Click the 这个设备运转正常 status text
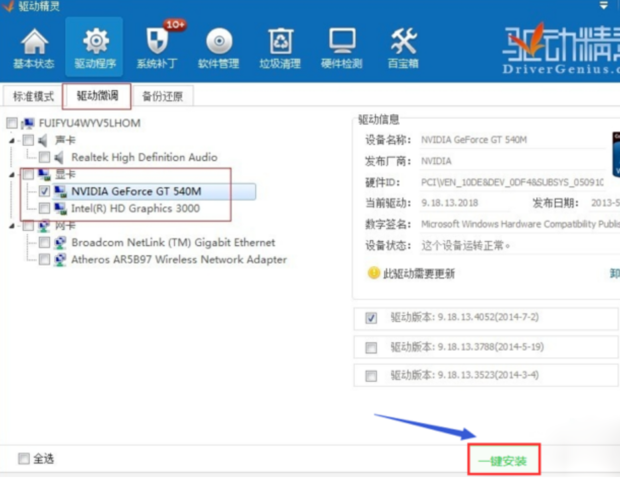 click(x=465, y=246)
